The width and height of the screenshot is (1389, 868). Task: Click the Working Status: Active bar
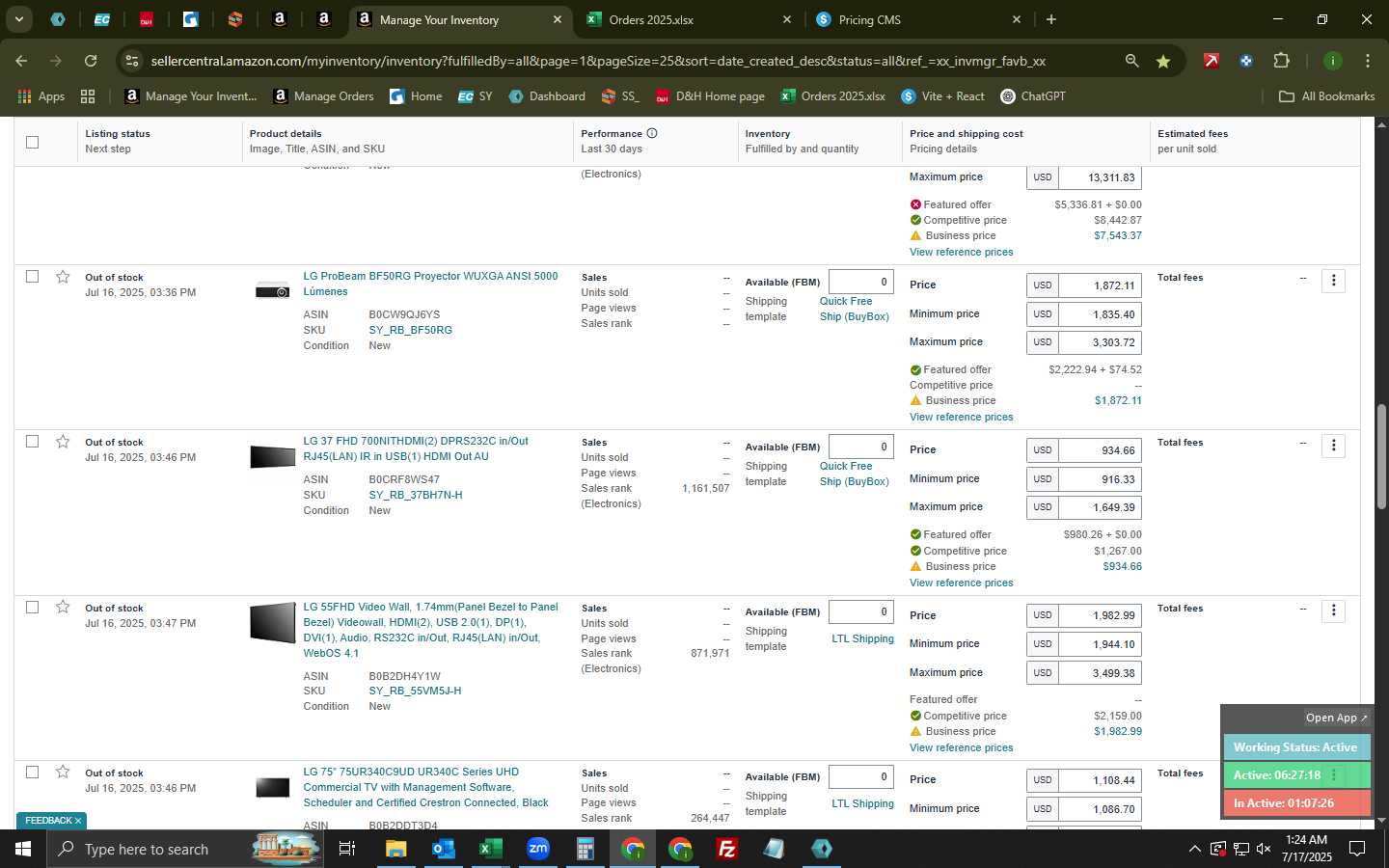(1295, 747)
